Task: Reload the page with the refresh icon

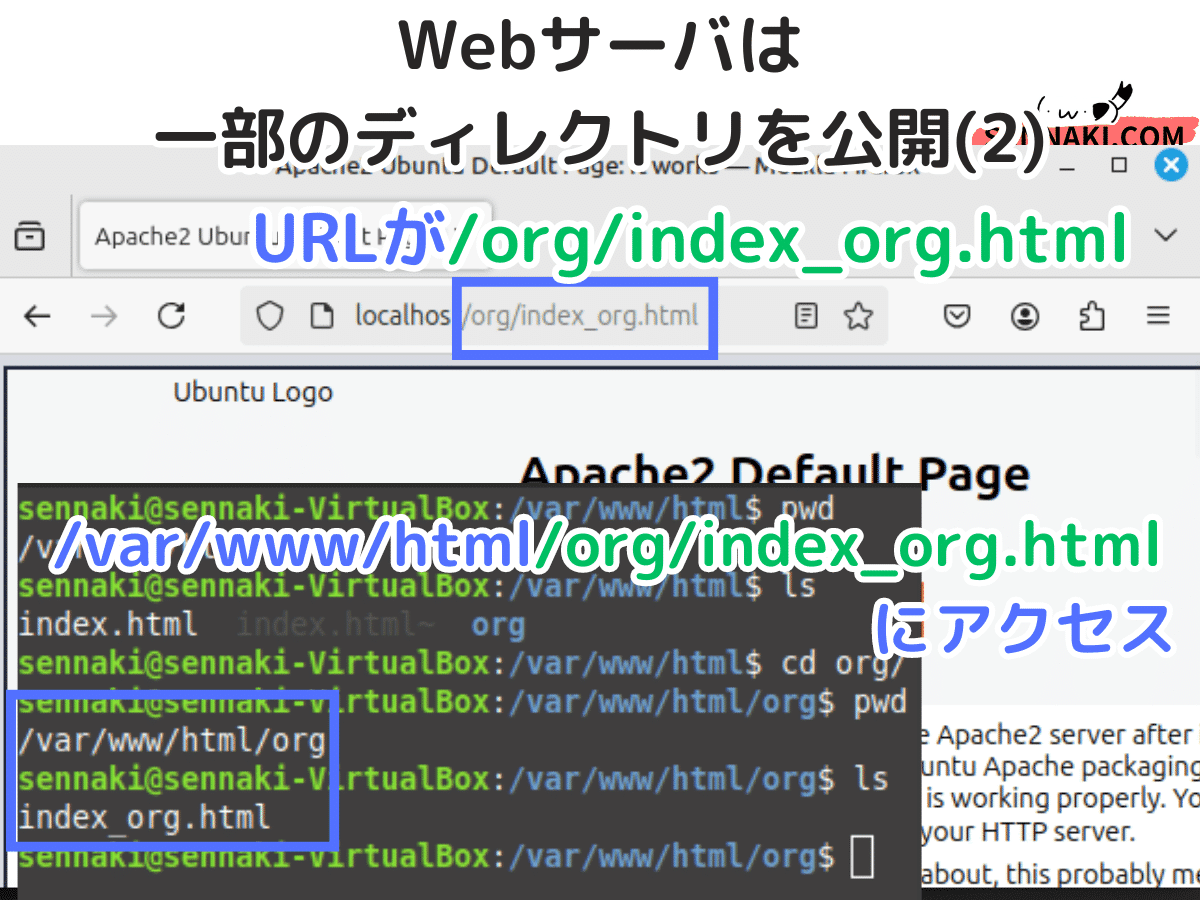Action: [x=172, y=317]
